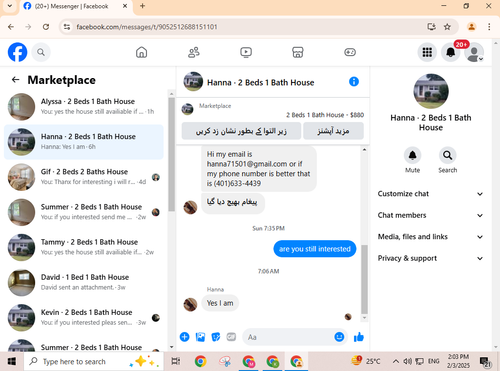Image resolution: width=500 pixels, height=371 pixels.
Task: Open the nine-dot Menu grid icon
Action: tap(427, 52)
